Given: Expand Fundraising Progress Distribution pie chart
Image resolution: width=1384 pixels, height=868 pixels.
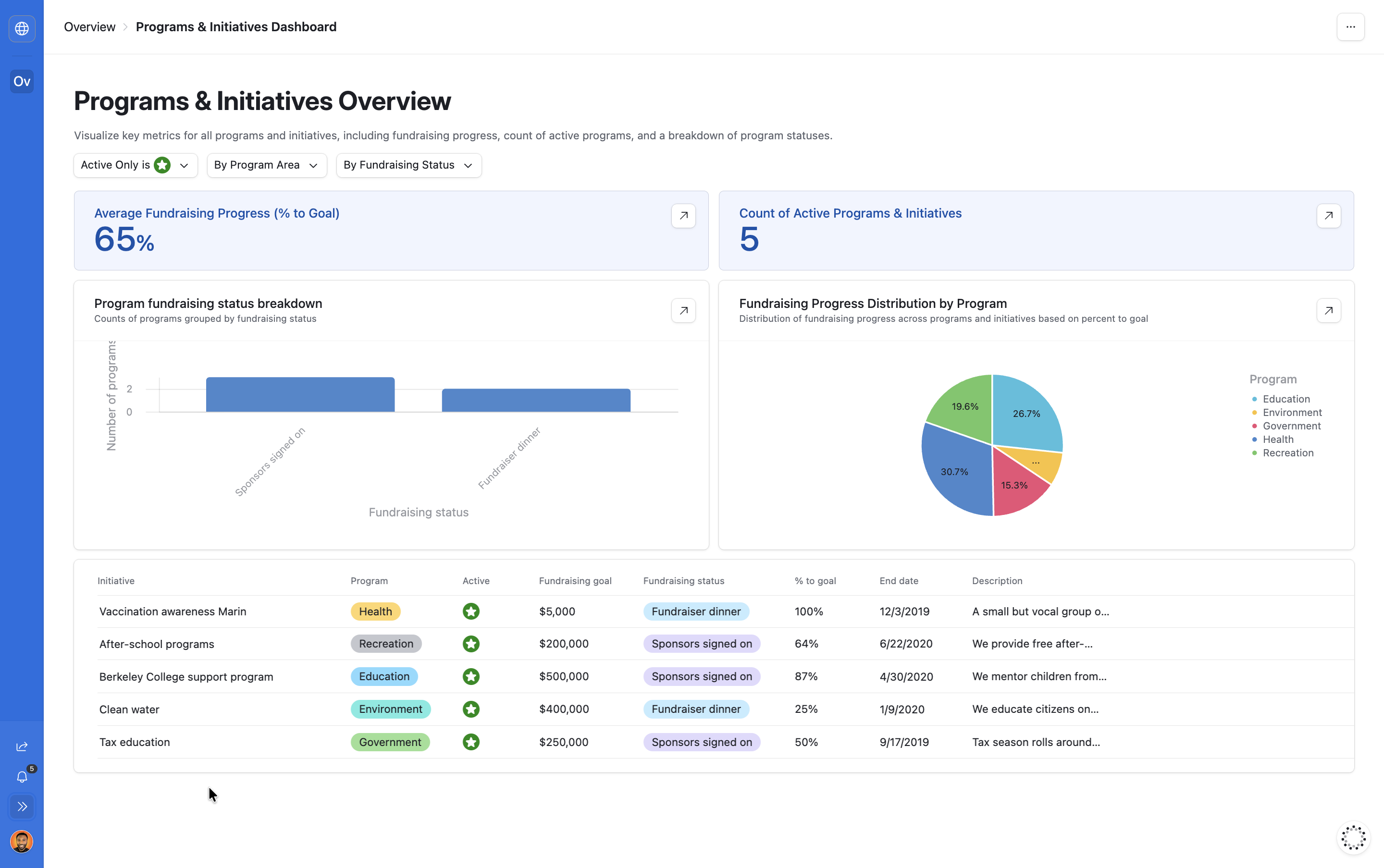Looking at the screenshot, I should [x=1328, y=311].
